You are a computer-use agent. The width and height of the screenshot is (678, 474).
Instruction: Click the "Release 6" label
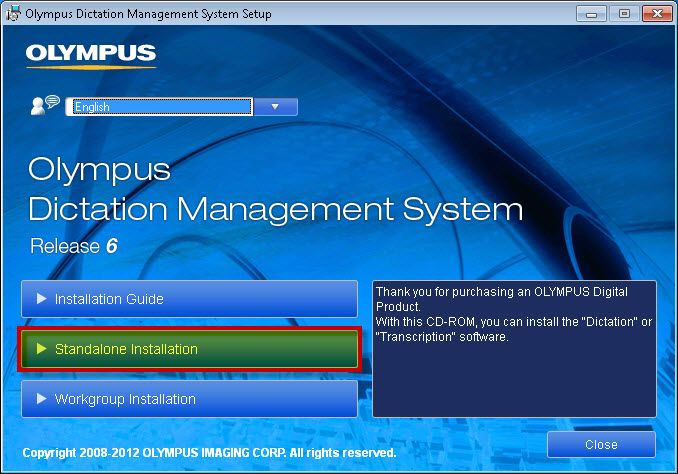[74, 246]
